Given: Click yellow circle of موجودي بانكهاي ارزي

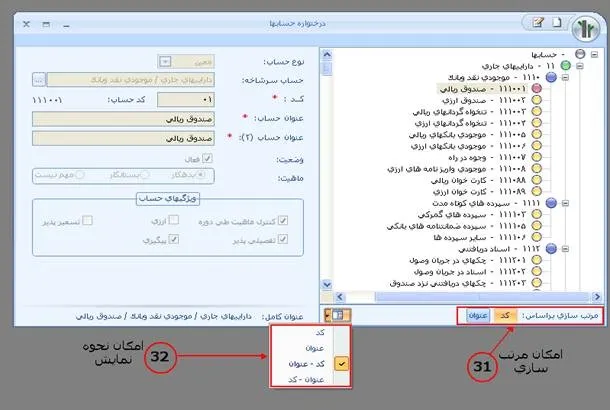Looking at the screenshot, I should click(536, 145).
